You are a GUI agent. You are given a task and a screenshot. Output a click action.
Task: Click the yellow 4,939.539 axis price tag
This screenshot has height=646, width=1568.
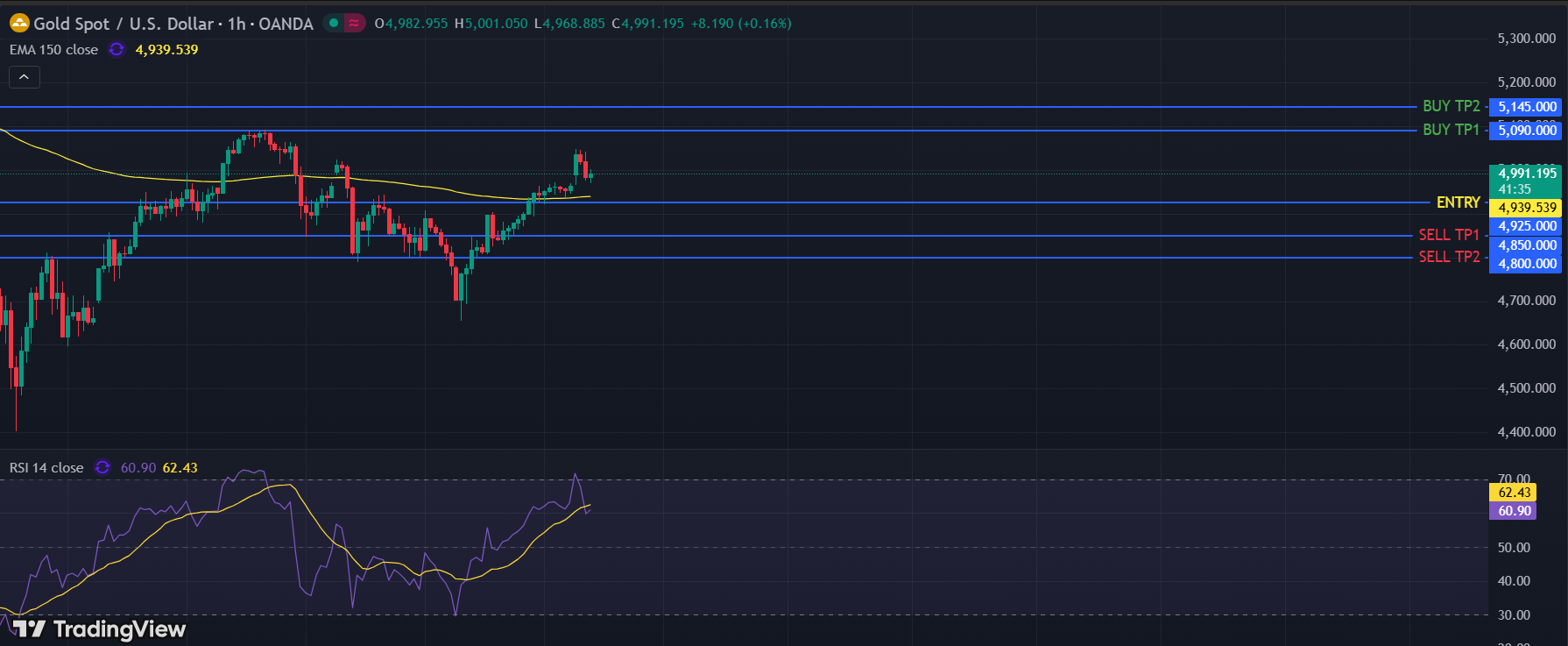pyautogui.click(x=1526, y=208)
